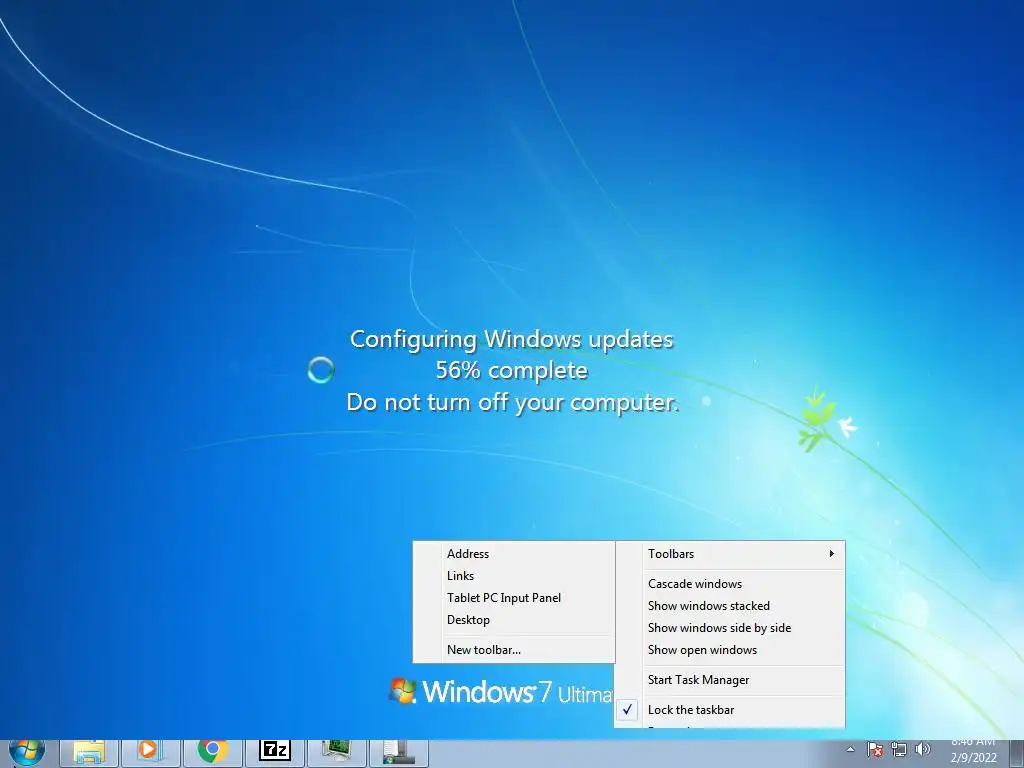
Task: Choose Show windows side by side
Action: click(730, 628)
